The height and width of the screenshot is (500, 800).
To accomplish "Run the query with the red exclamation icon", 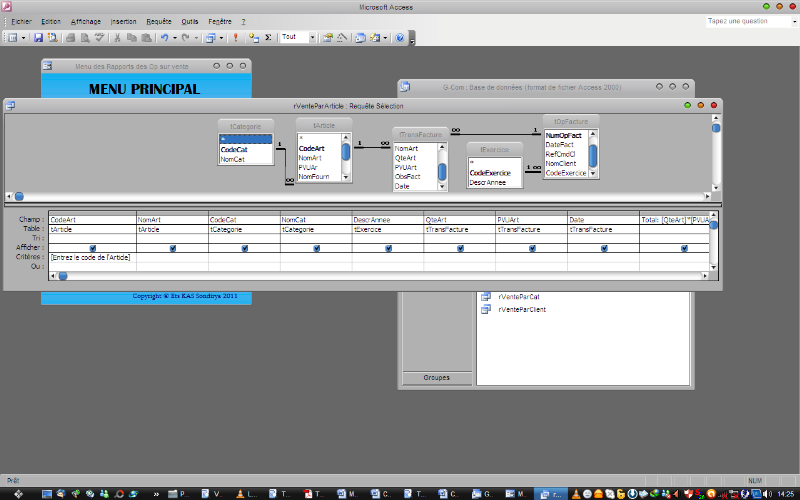I will (x=236, y=38).
